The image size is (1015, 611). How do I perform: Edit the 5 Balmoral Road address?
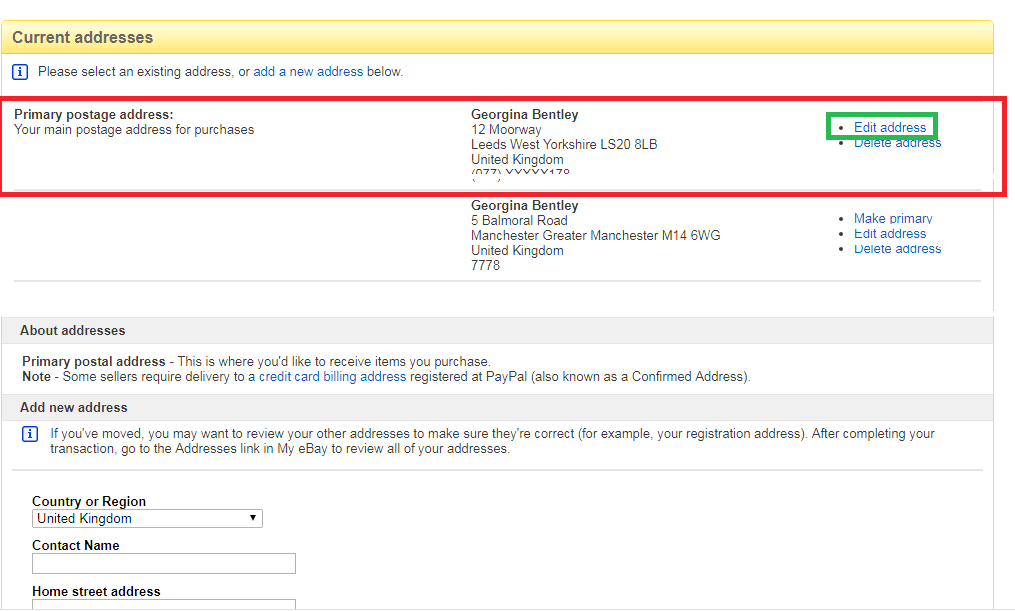pyautogui.click(x=889, y=233)
